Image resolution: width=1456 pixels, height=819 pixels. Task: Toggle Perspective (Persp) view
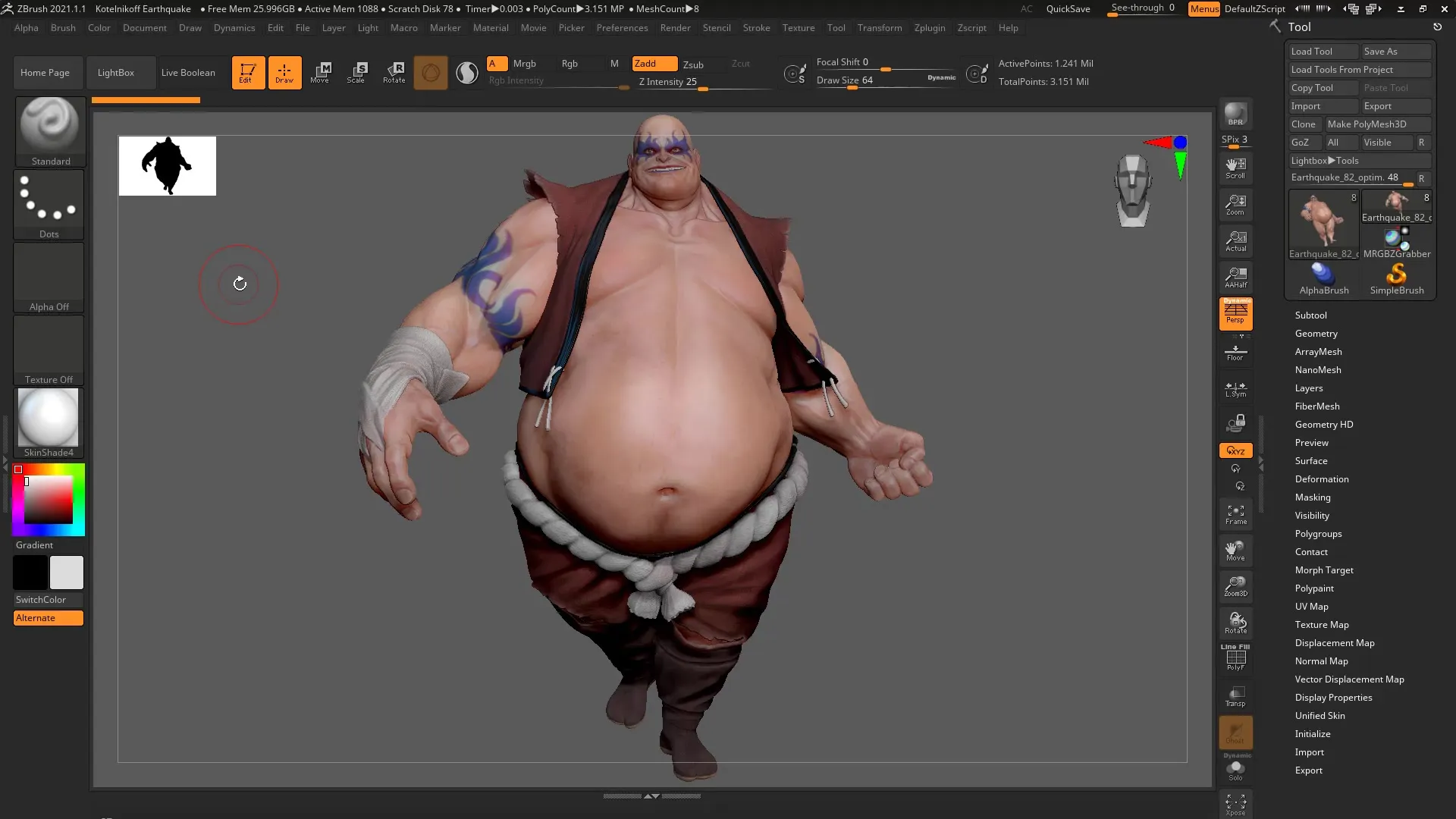(1235, 314)
